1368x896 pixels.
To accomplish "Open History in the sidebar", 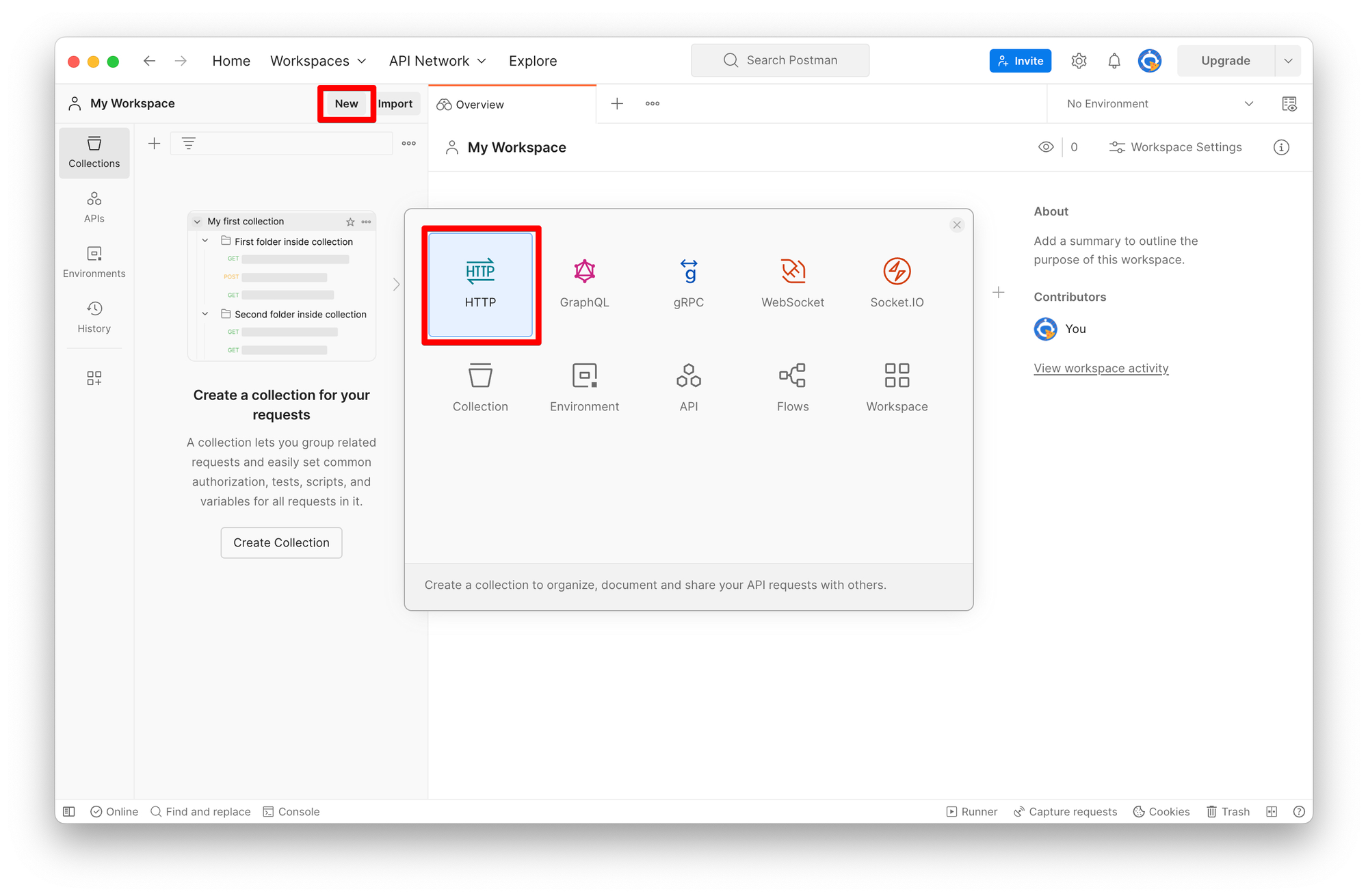I will pyautogui.click(x=94, y=317).
